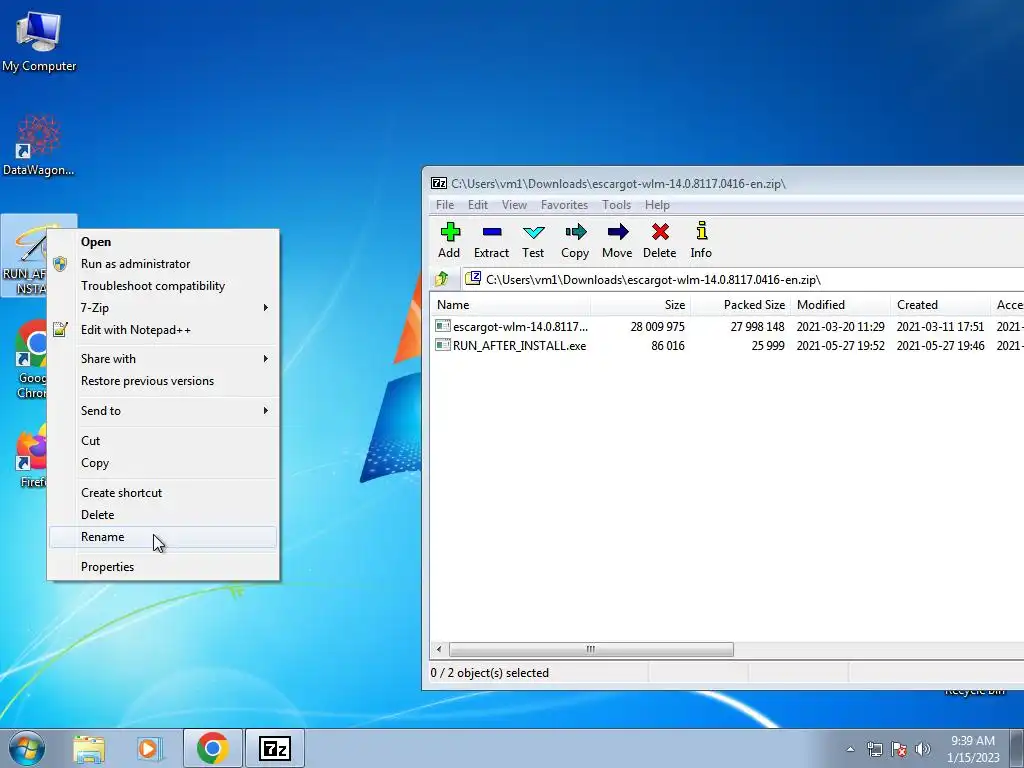Expand the Share with submenu
The image size is (1024, 768).
(163, 359)
